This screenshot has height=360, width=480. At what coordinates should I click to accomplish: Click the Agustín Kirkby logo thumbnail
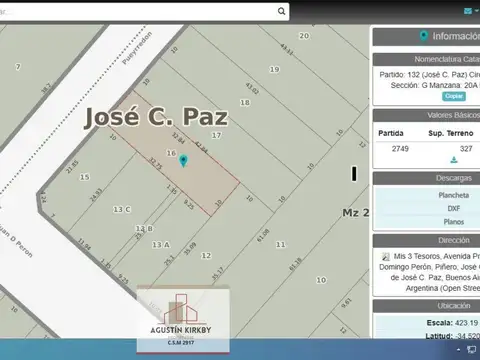click(x=183, y=319)
